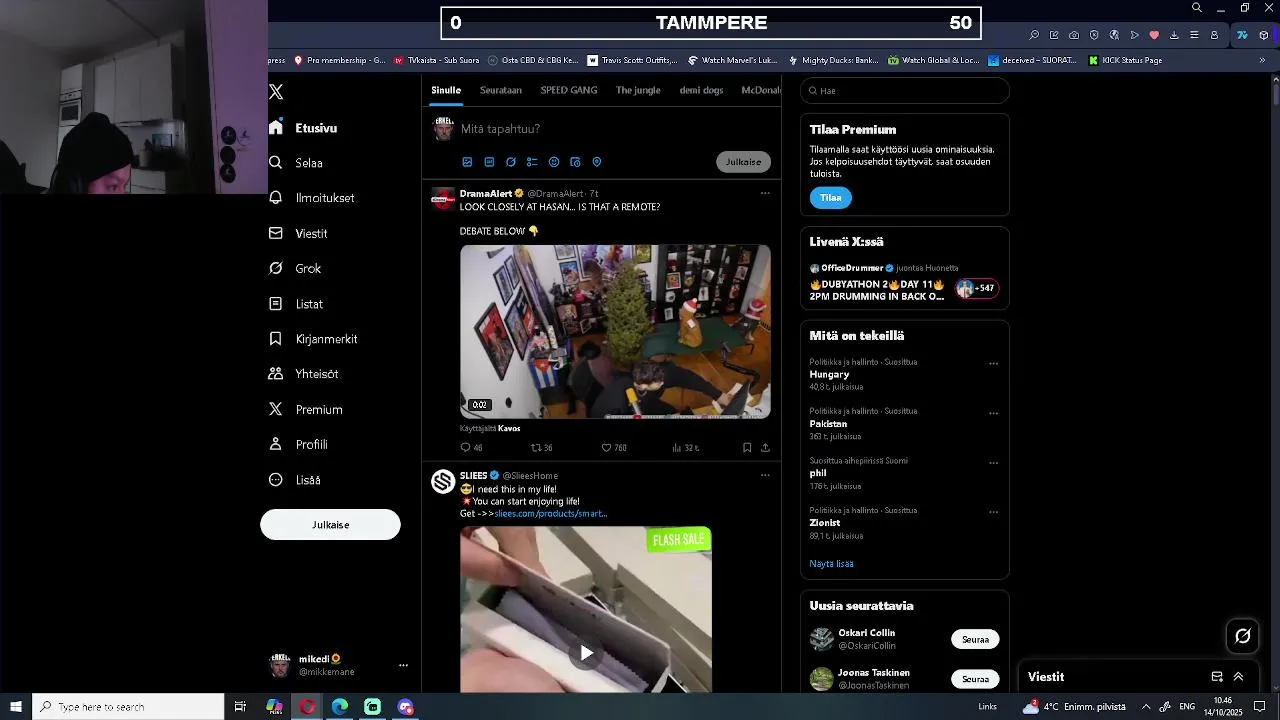Add GIF icon in the composer

[489, 162]
